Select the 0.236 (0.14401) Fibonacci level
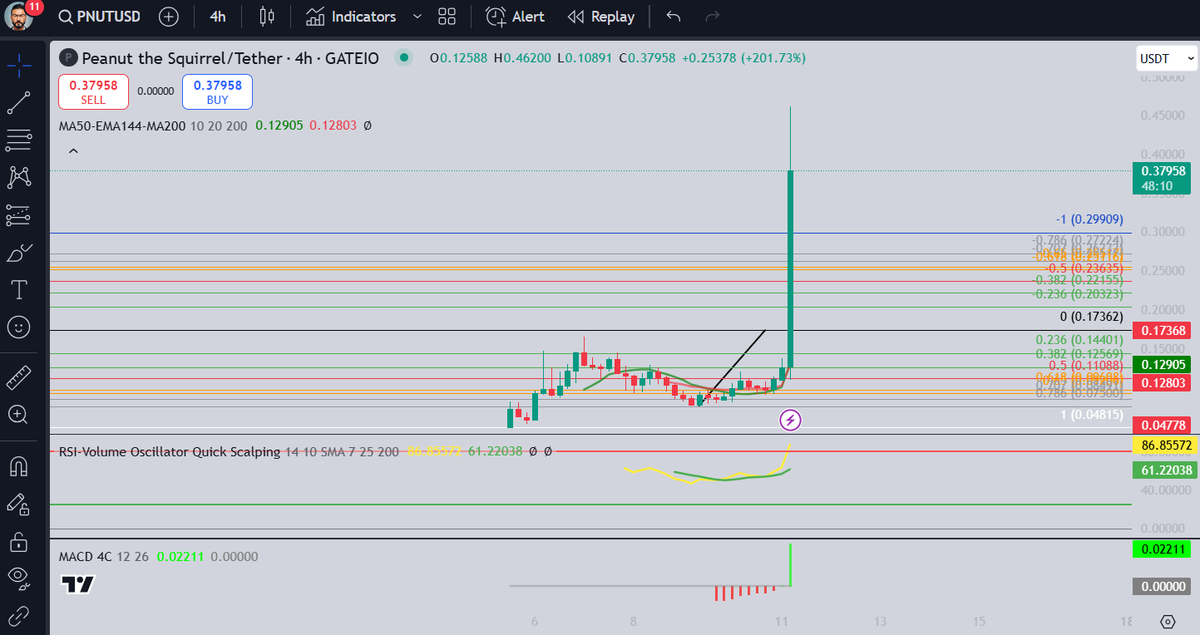The image size is (1200, 635). (x=1079, y=340)
